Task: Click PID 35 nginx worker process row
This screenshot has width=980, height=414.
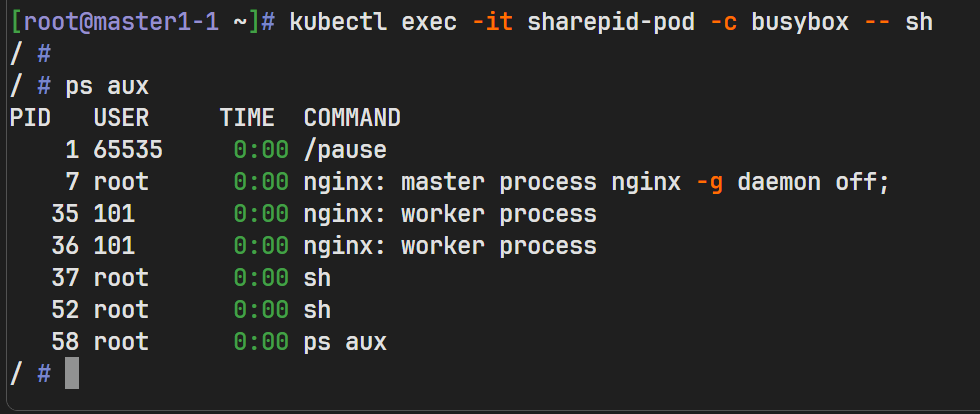Action: click(x=450, y=214)
